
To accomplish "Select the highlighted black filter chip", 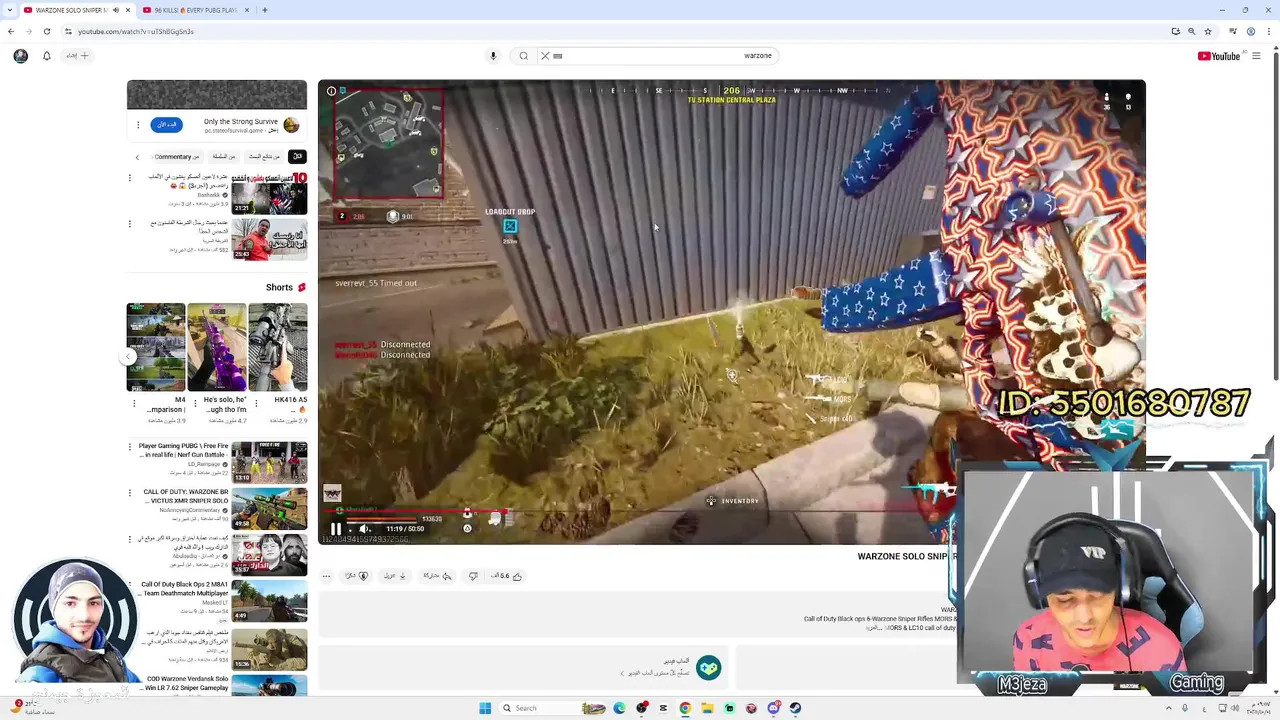I will click(297, 156).
